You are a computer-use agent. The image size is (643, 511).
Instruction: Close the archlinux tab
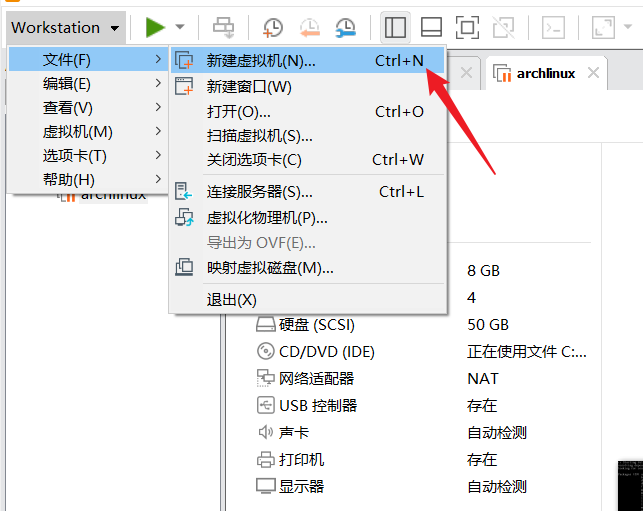click(x=594, y=73)
